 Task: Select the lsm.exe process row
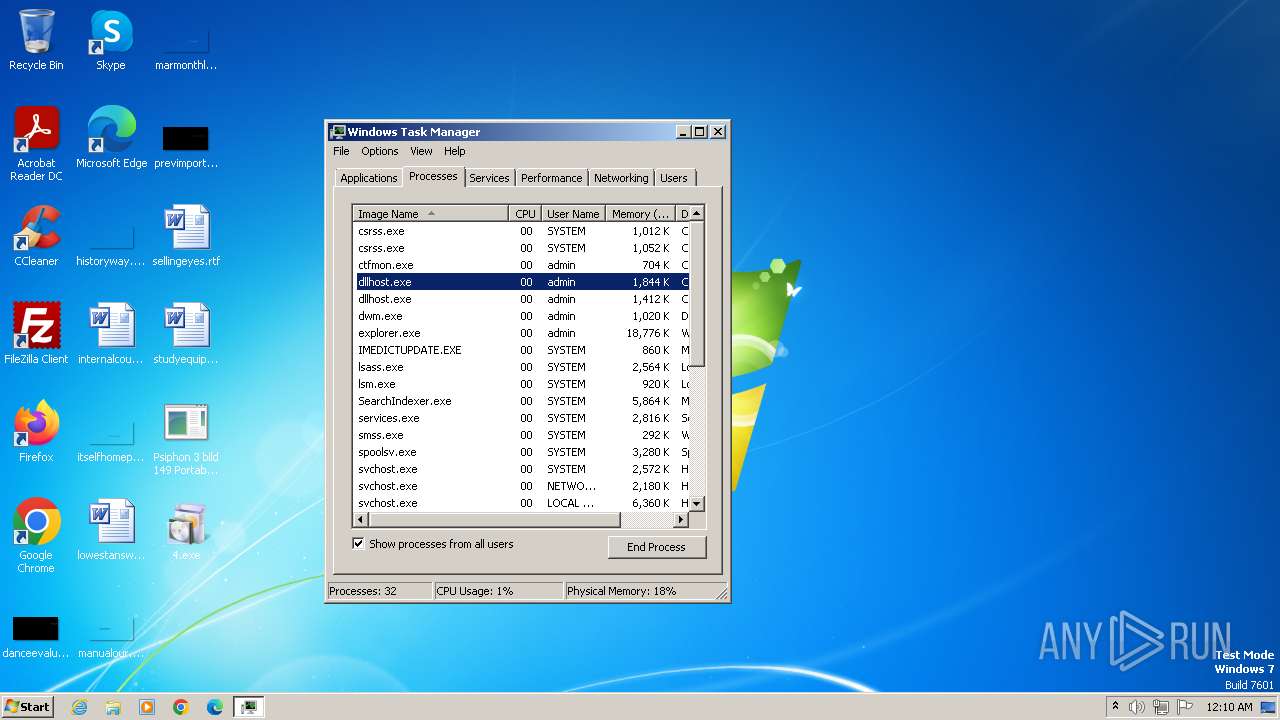click(521, 384)
